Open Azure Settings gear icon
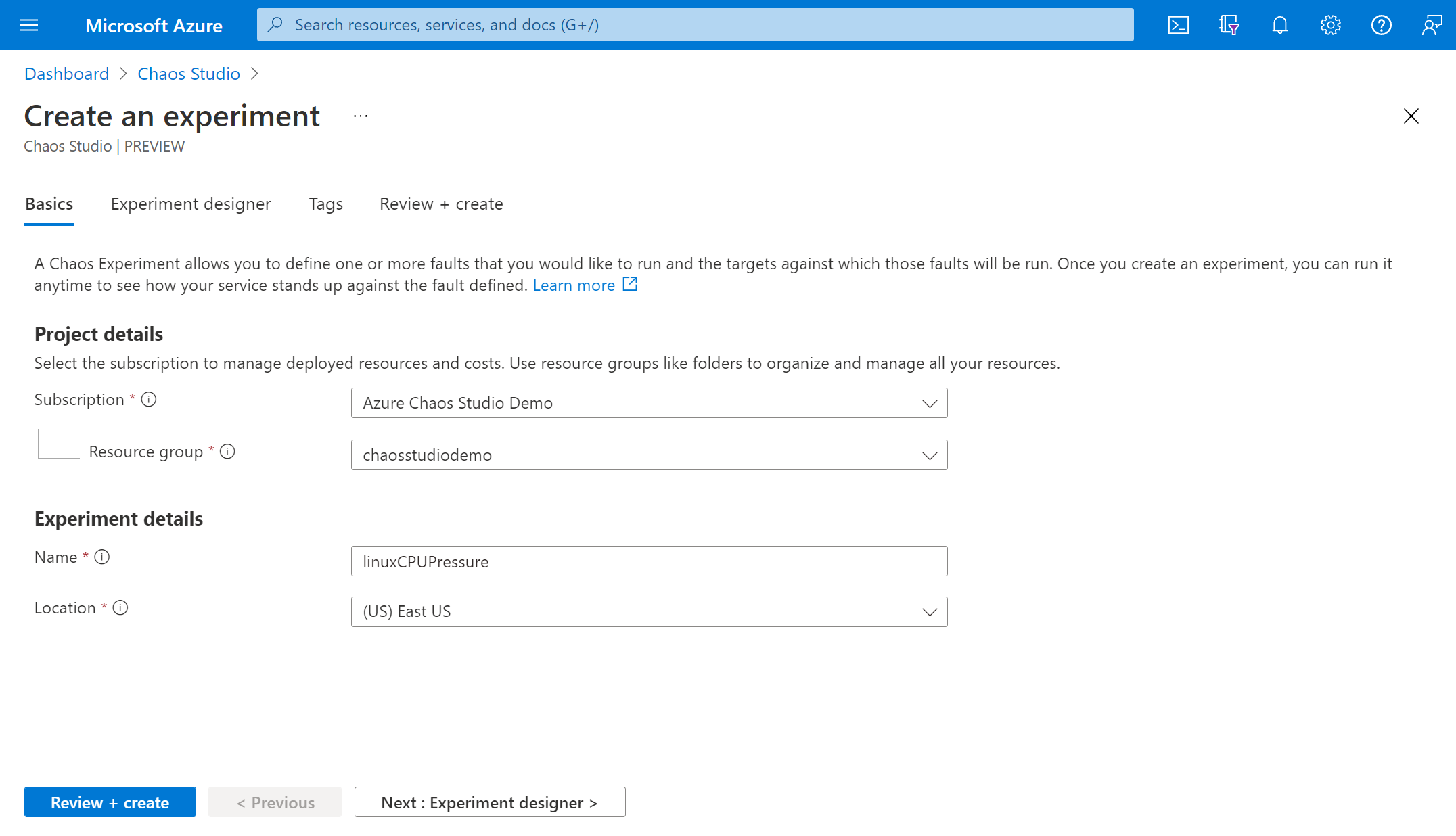This screenshot has height=836, width=1456. pos(1330,24)
